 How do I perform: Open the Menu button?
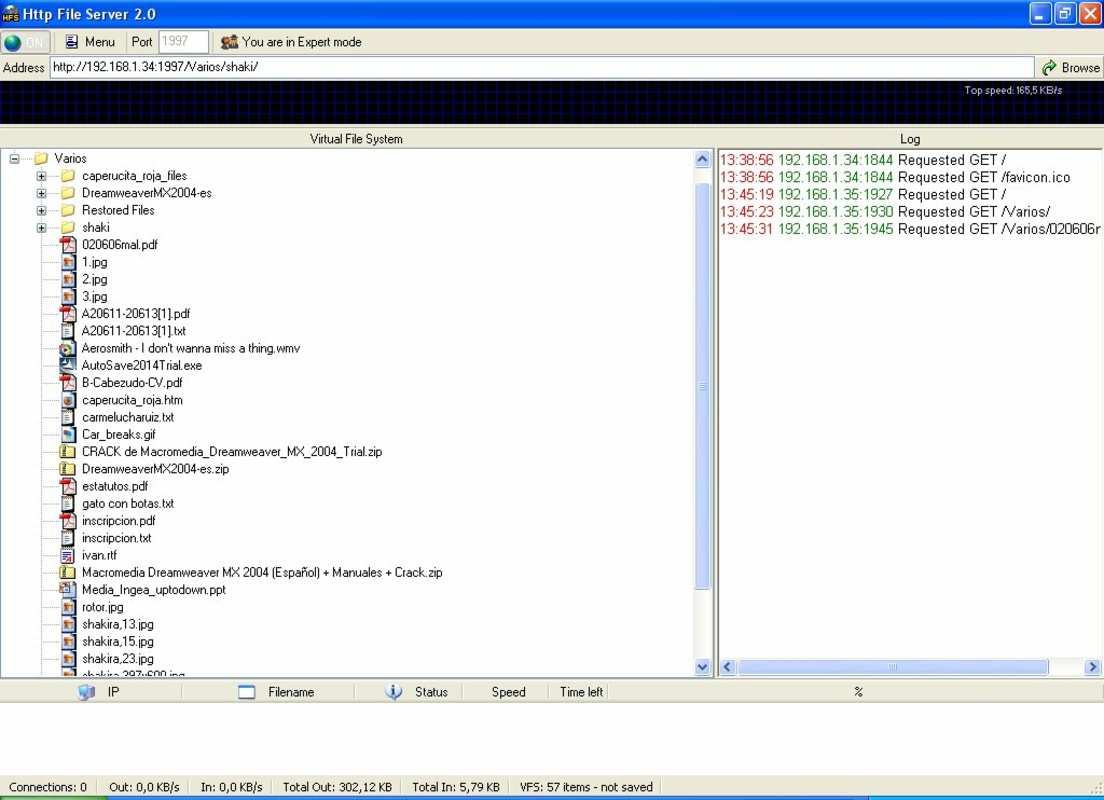pyautogui.click(x=90, y=42)
